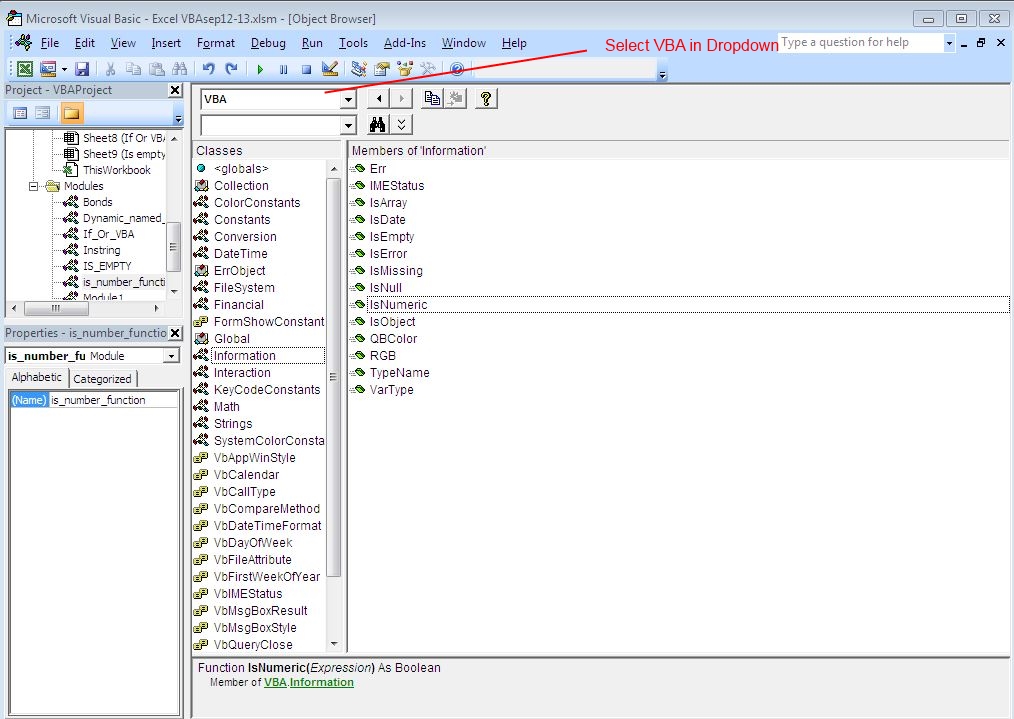Click Object Browser Help question icon
This screenshot has height=719, width=1014.
[x=486, y=98]
